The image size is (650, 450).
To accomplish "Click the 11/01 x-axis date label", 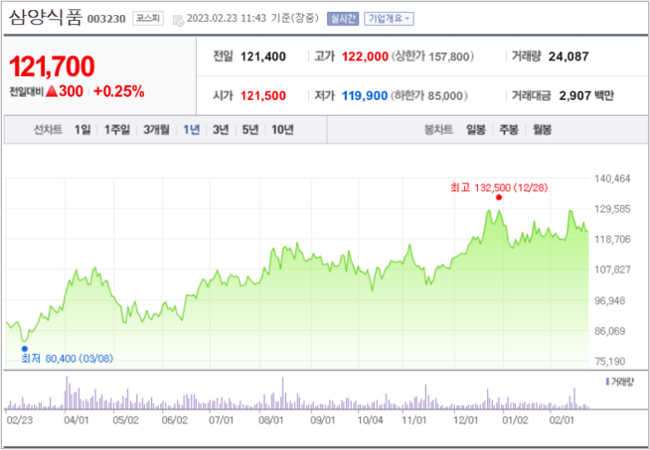I will point(415,420).
